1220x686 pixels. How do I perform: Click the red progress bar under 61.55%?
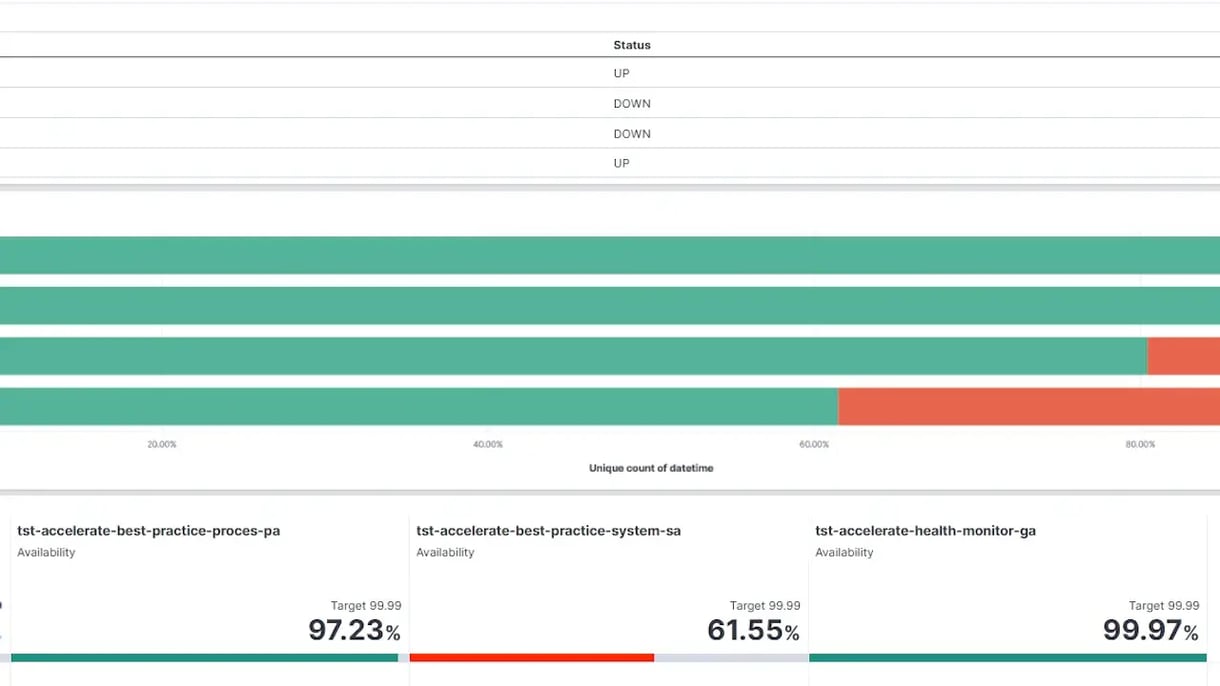532,657
